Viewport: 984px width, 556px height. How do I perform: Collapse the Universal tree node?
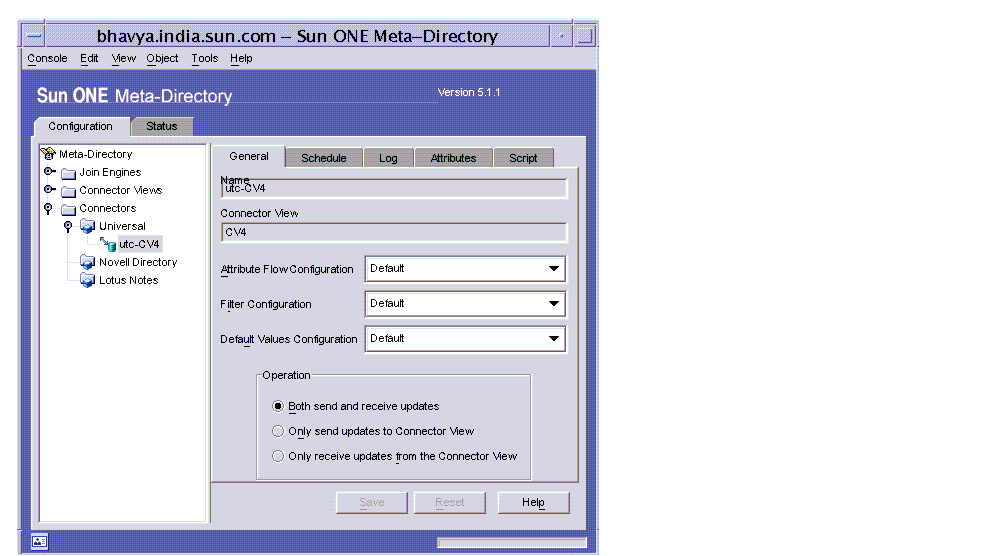68,227
